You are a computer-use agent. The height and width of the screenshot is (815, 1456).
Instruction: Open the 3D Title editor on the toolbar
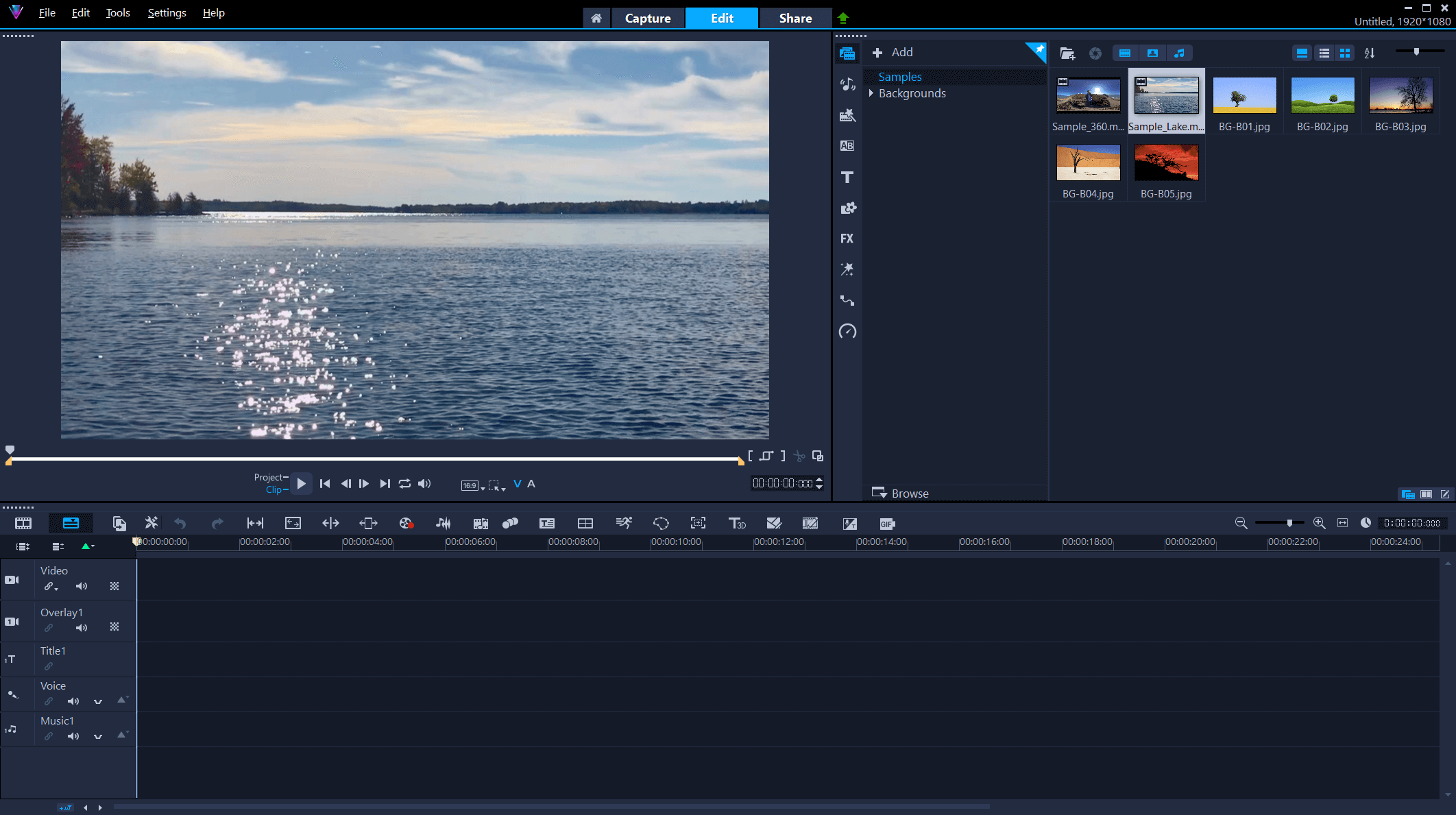click(738, 523)
